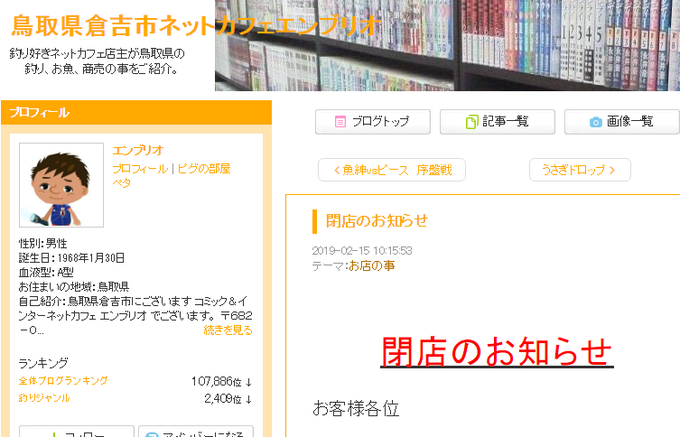Go to next post うさぎドロップ

(x=579, y=170)
